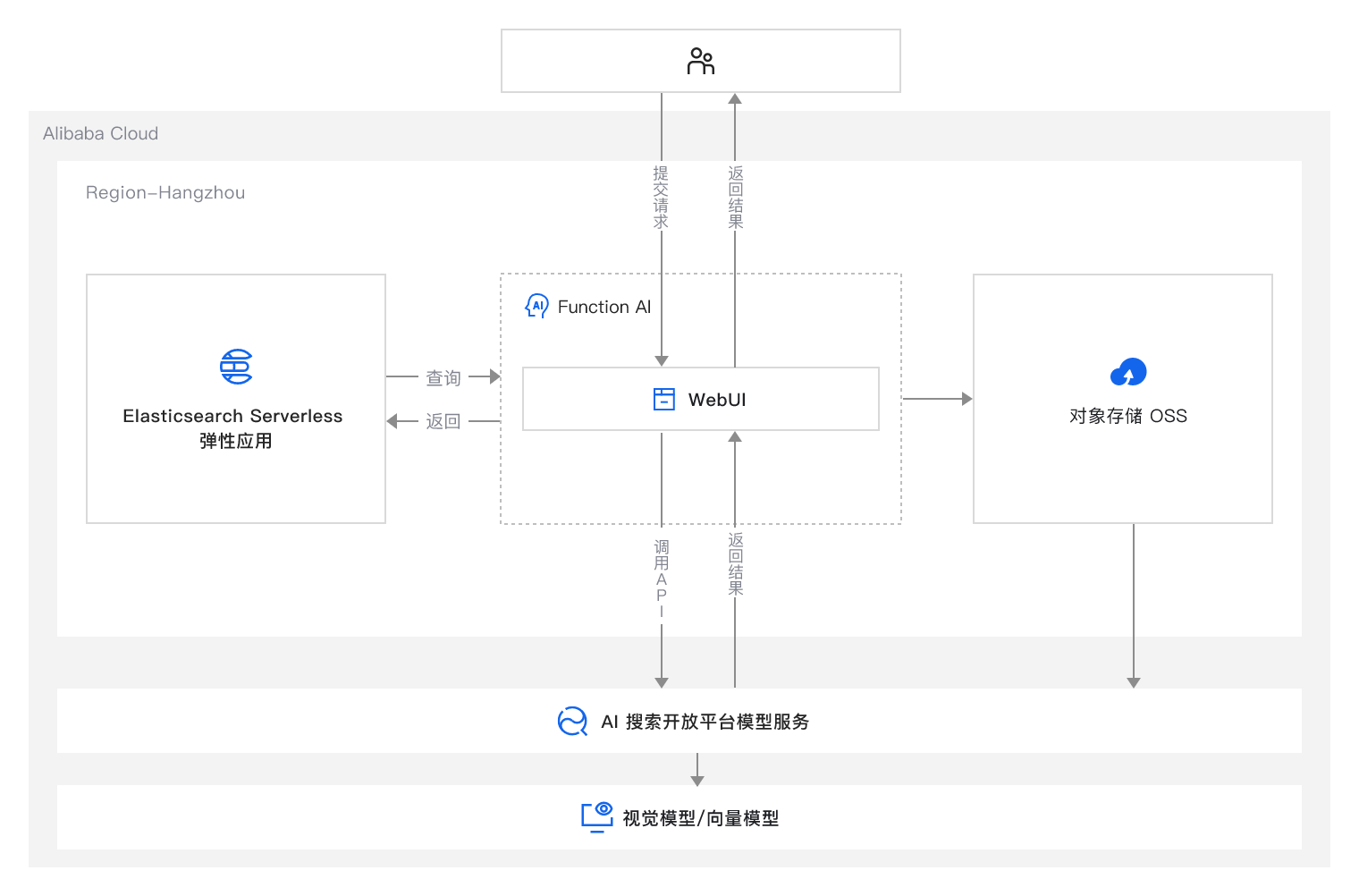
Task: Click the 返回 arrow pointing to Elasticsearch
Action: [443, 420]
